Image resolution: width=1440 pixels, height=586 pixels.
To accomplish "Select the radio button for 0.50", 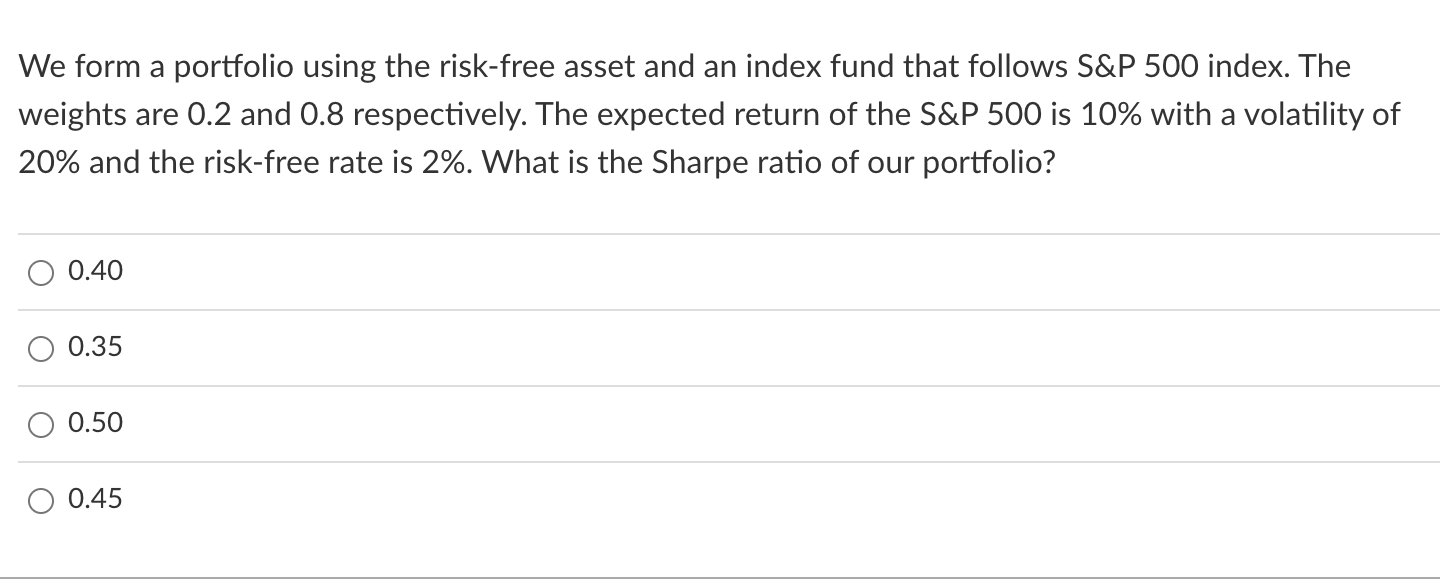I will click(x=40, y=423).
